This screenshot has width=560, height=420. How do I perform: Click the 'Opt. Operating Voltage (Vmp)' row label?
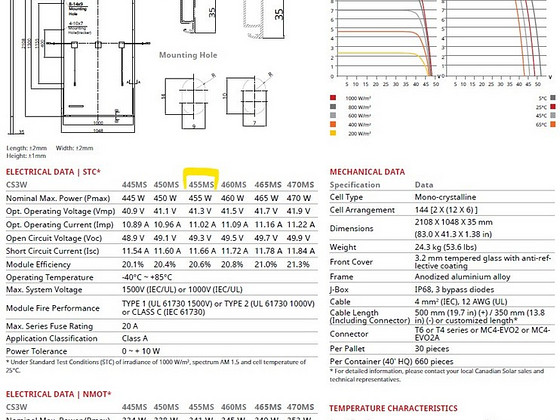[x=60, y=211]
